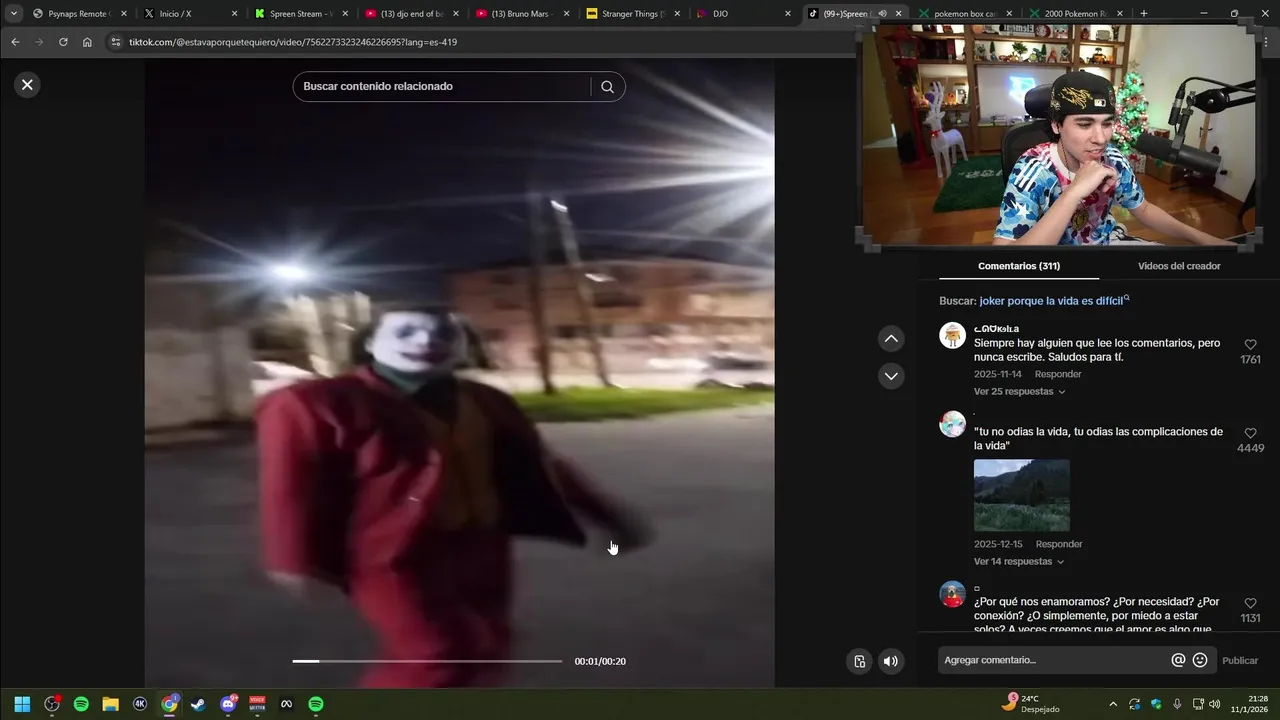Mute the TikTok tab via its speaker icon
This screenshot has width=1280, height=720.
pyautogui.click(x=882, y=14)
